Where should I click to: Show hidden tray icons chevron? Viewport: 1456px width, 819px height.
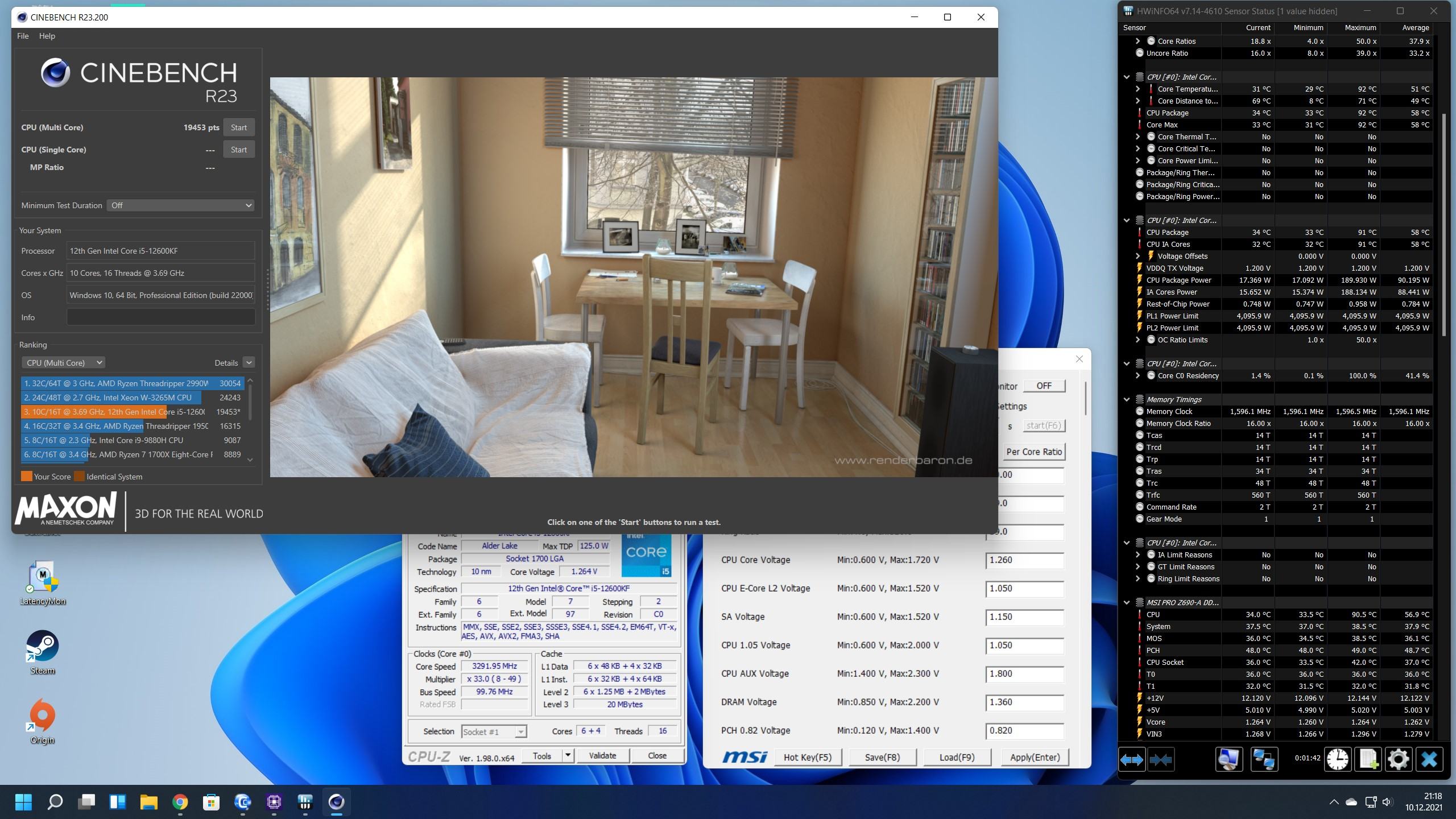point(1334,802)
